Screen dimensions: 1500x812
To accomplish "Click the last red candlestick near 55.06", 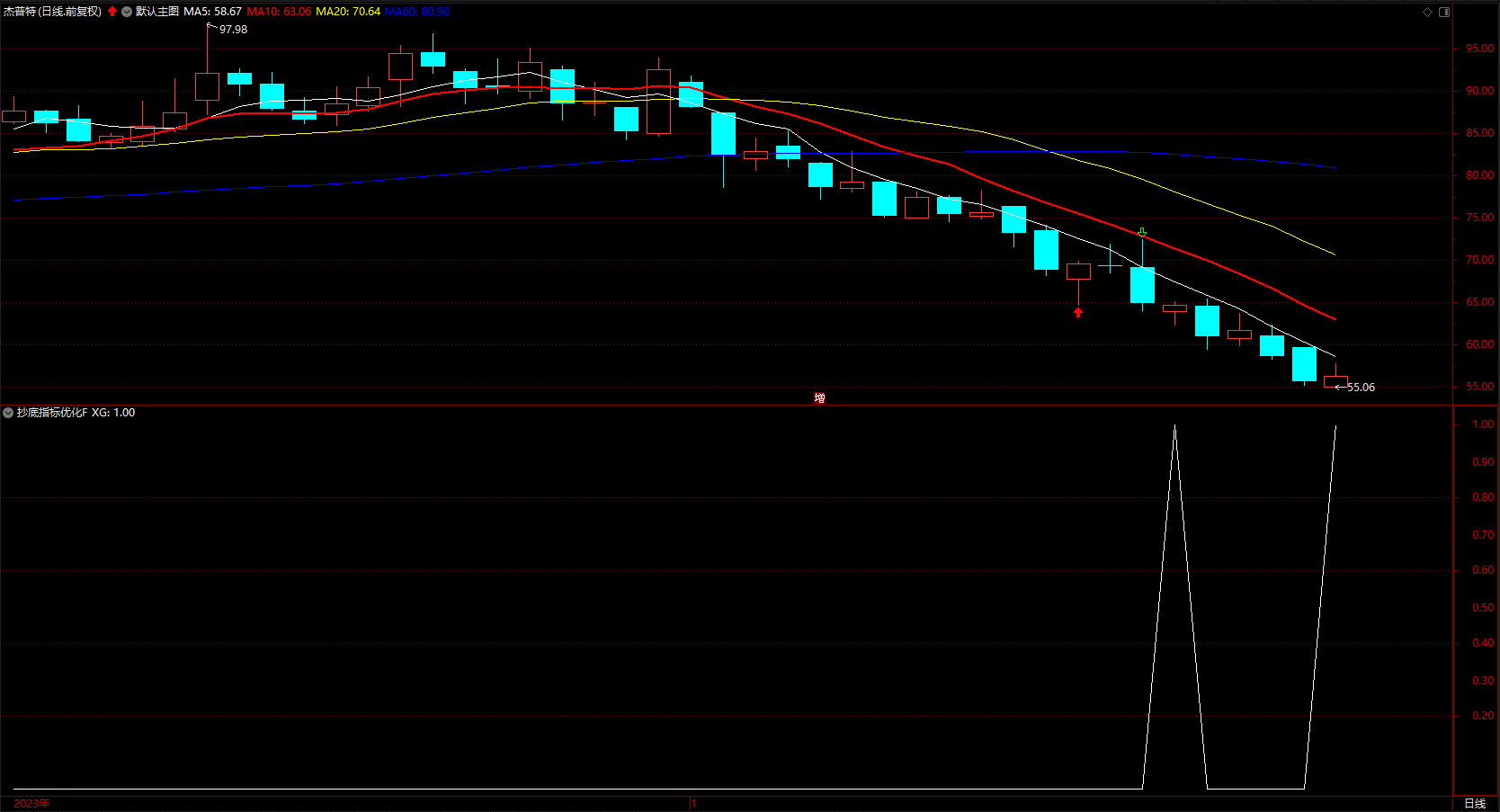I will point(1335,381).
